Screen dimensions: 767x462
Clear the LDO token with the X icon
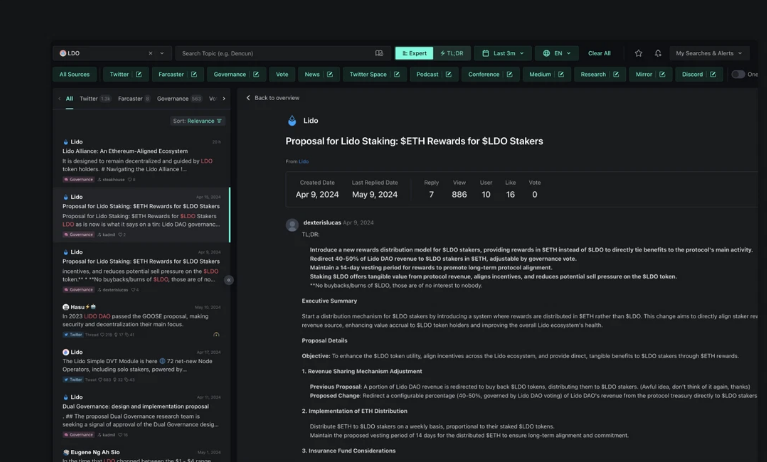[150, 53]
